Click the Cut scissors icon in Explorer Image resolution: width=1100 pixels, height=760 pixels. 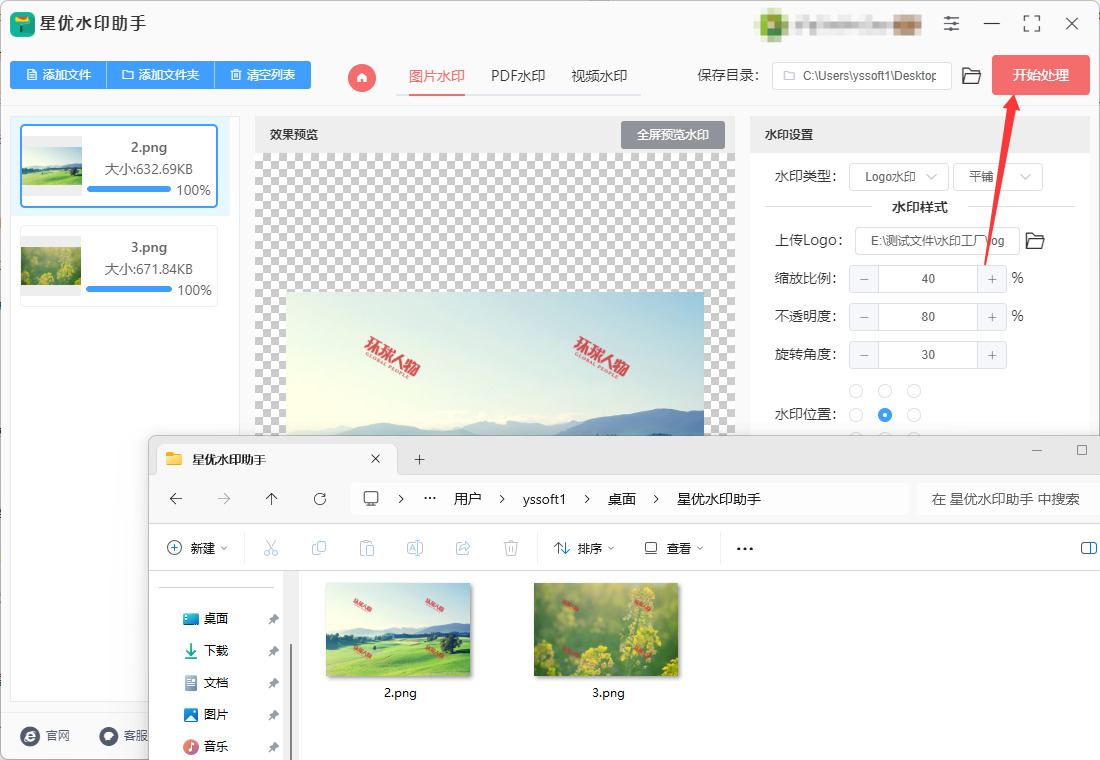click(x=271, y=548)
